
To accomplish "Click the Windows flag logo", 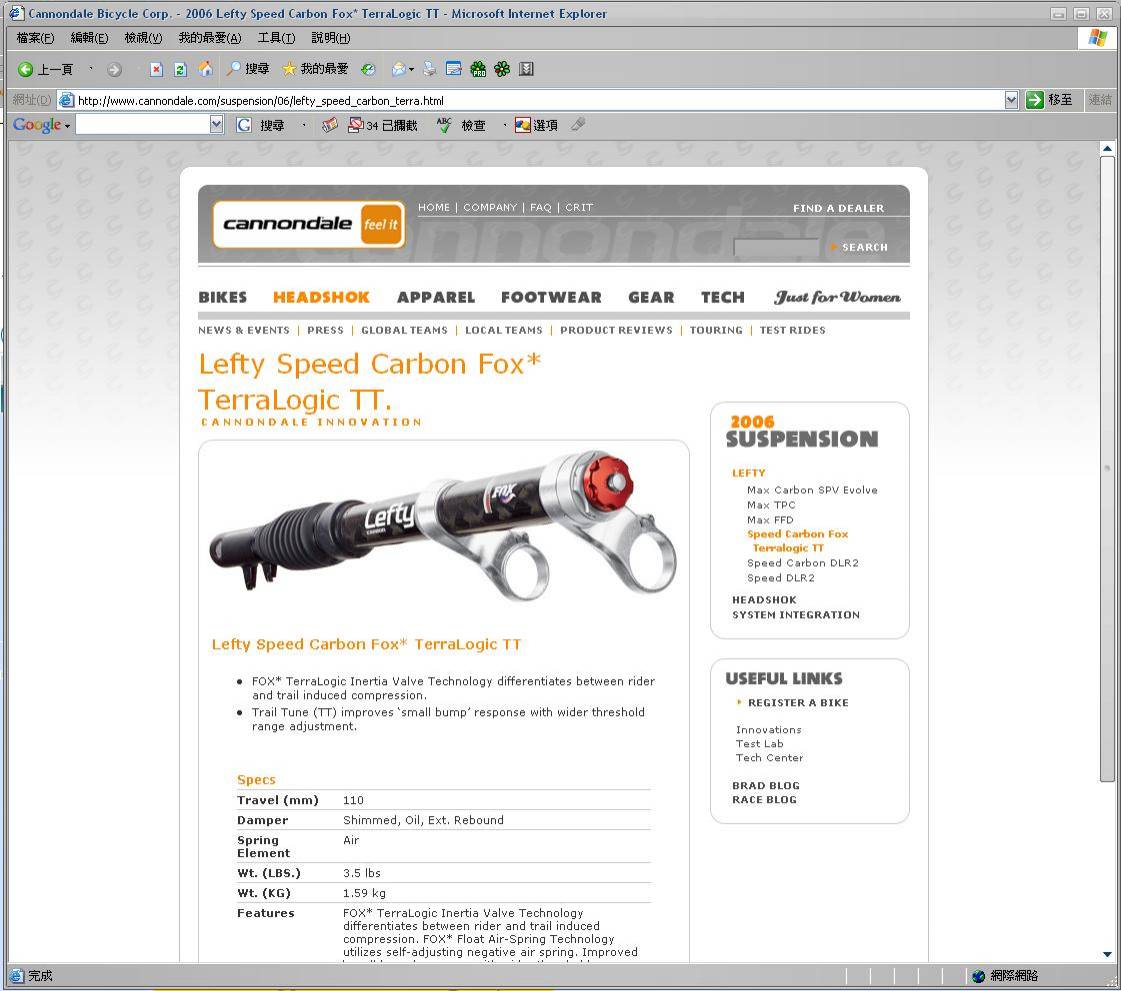I will [x=1097, y=37].
